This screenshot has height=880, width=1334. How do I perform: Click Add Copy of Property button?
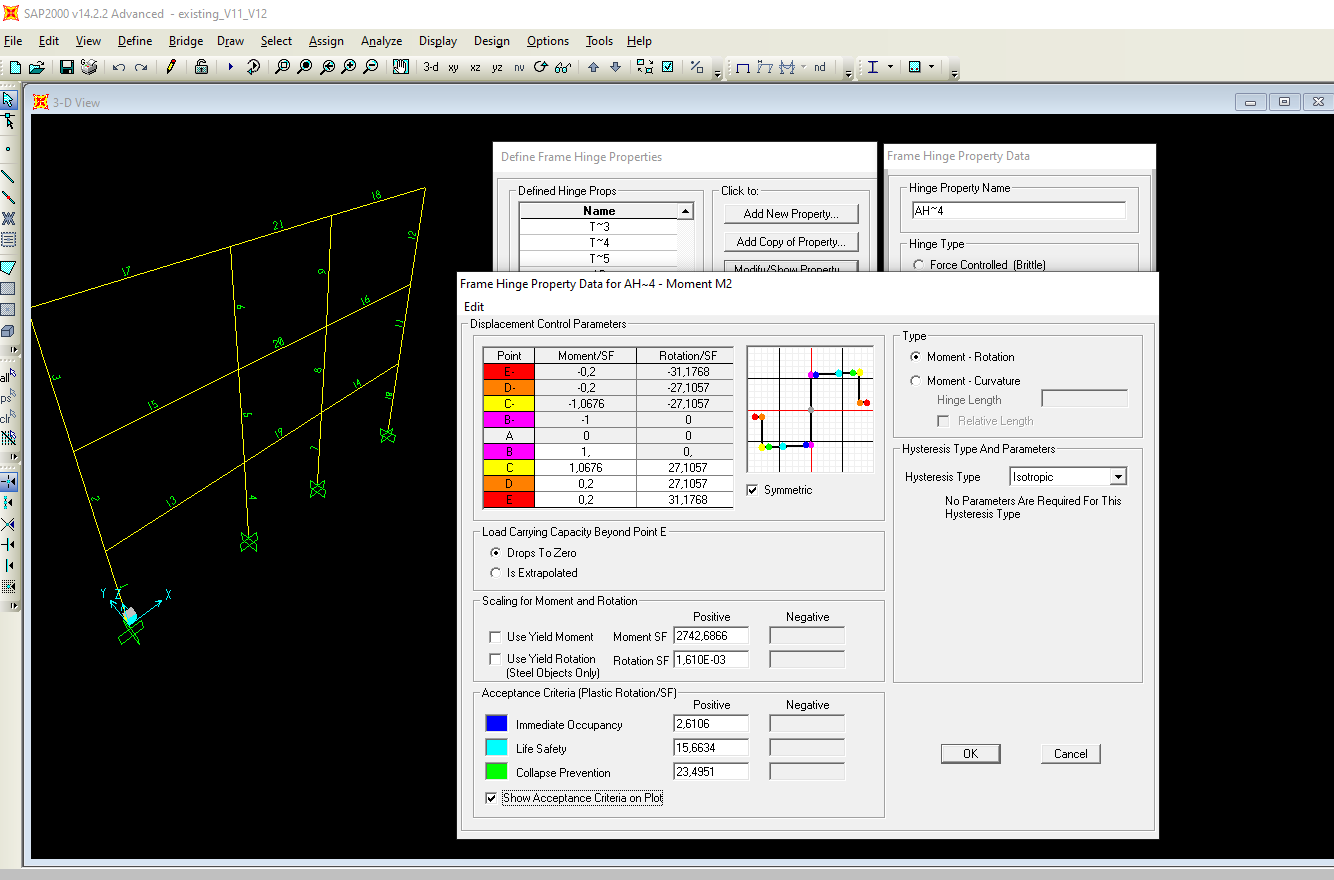pos(791,242)
